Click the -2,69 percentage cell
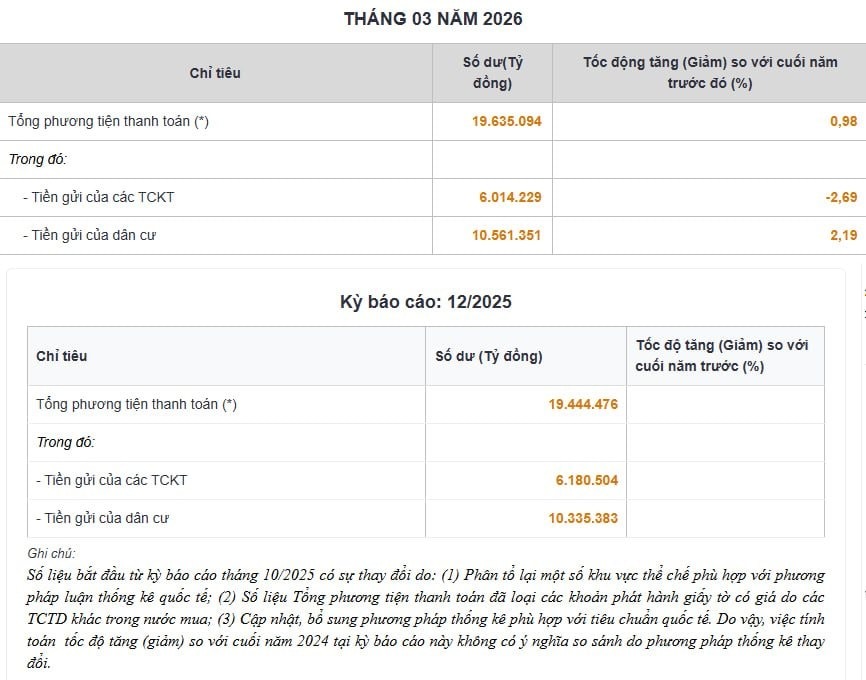 pyautogui.click(x=841, y=197)
